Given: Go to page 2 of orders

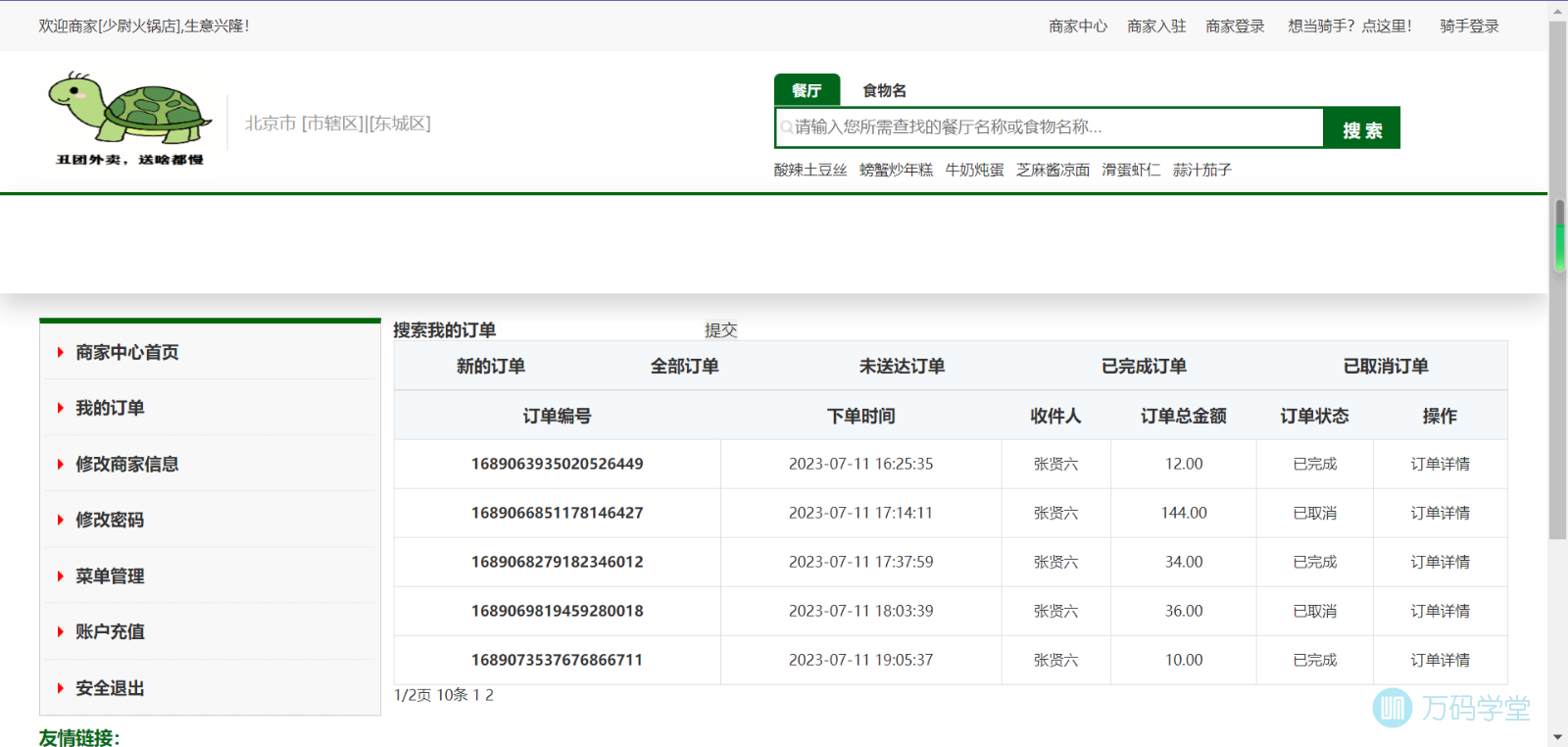Looking at the screenshot, I should (x=489, y=695).
